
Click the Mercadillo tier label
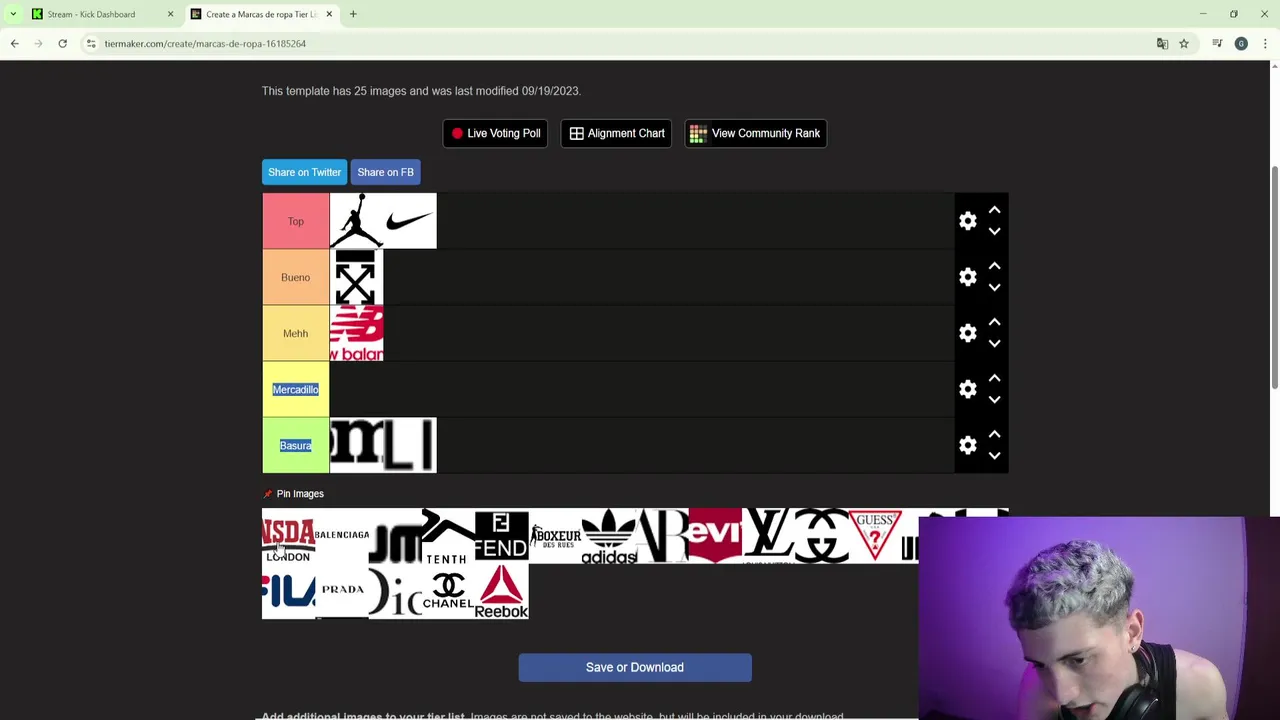(x=295, y=389)
